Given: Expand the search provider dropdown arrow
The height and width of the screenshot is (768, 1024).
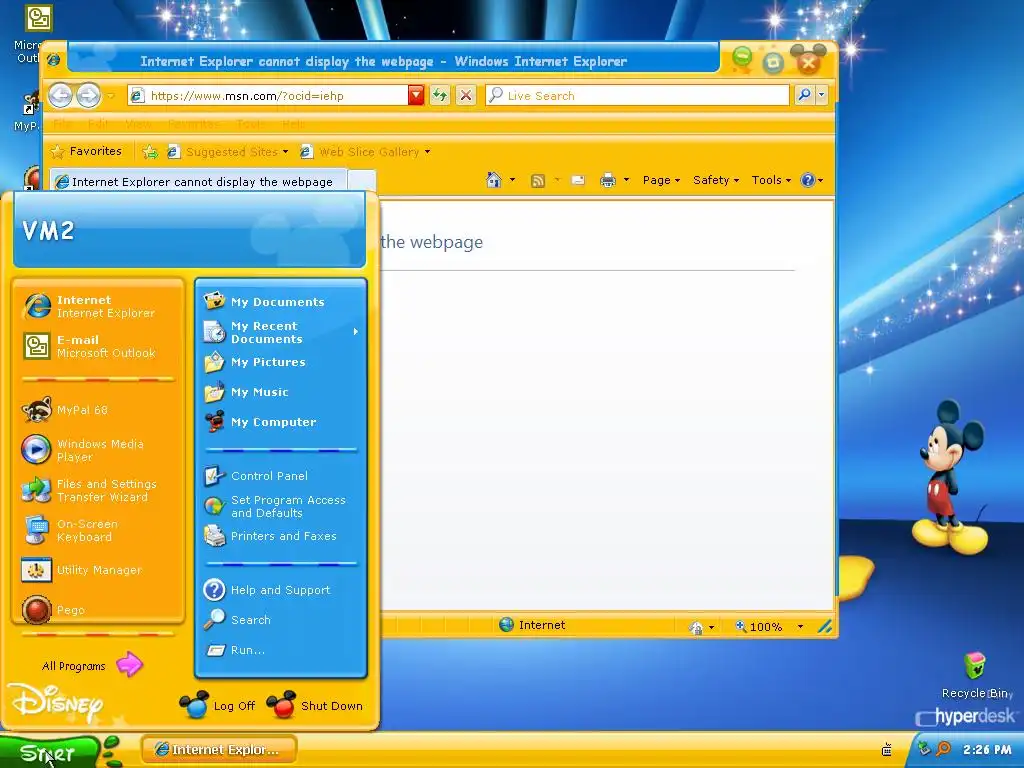Looking at the screenshot, I should (822, 95).
